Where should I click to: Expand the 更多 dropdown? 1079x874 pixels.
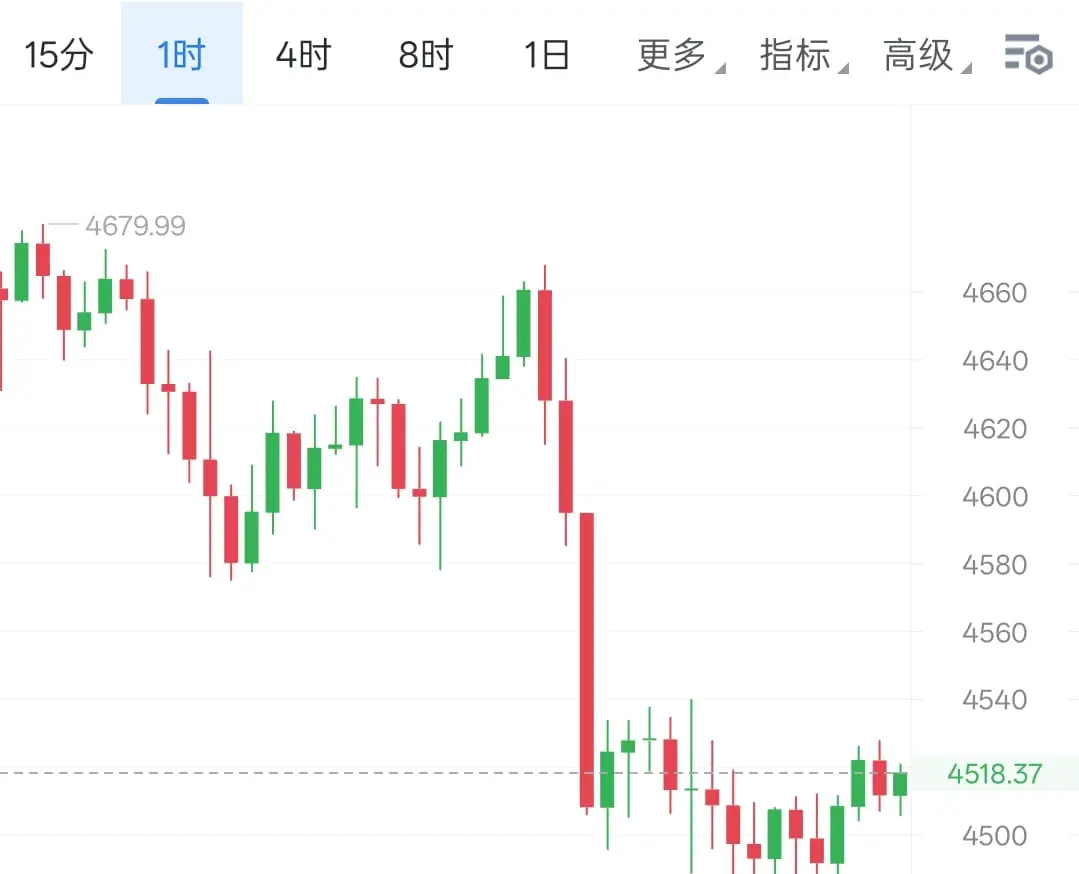pos(679,55)
